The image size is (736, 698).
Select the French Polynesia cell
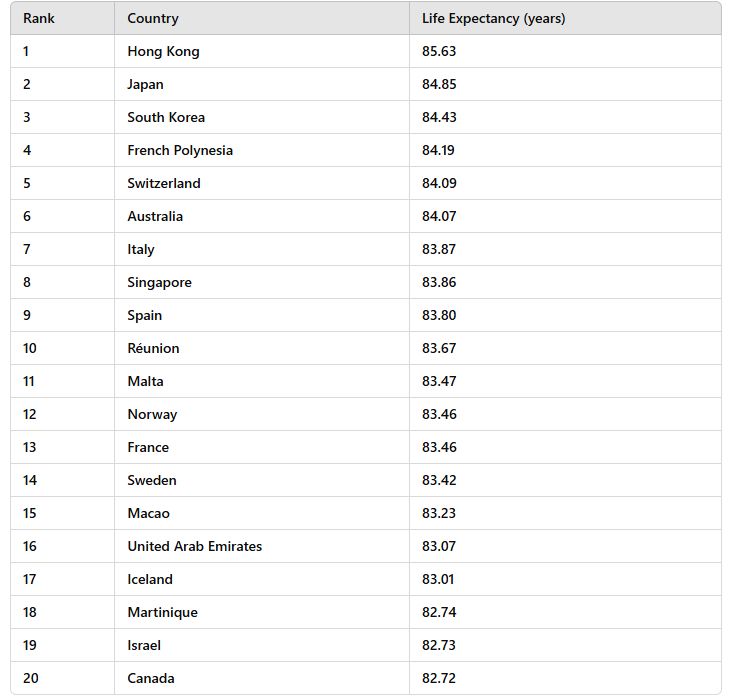coord(180,150)
